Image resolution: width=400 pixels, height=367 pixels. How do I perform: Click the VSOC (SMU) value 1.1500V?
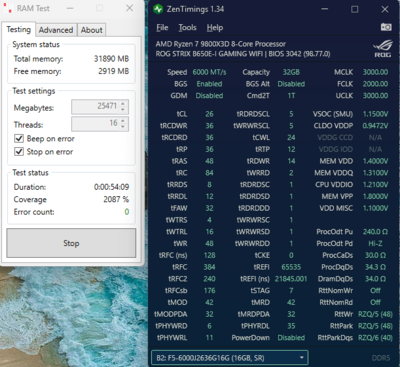point(375,114)
